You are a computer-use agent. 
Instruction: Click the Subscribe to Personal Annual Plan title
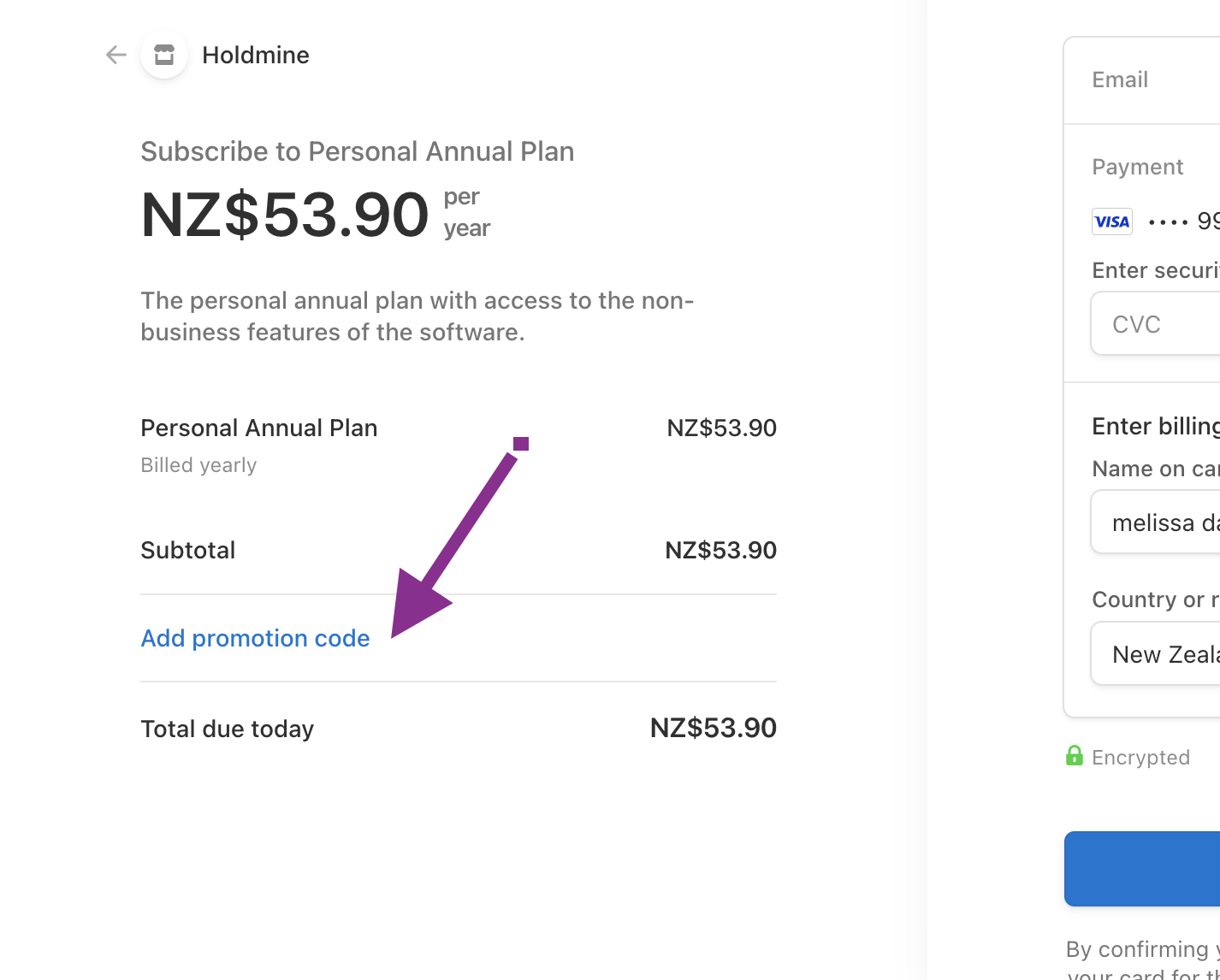[357, 152]
